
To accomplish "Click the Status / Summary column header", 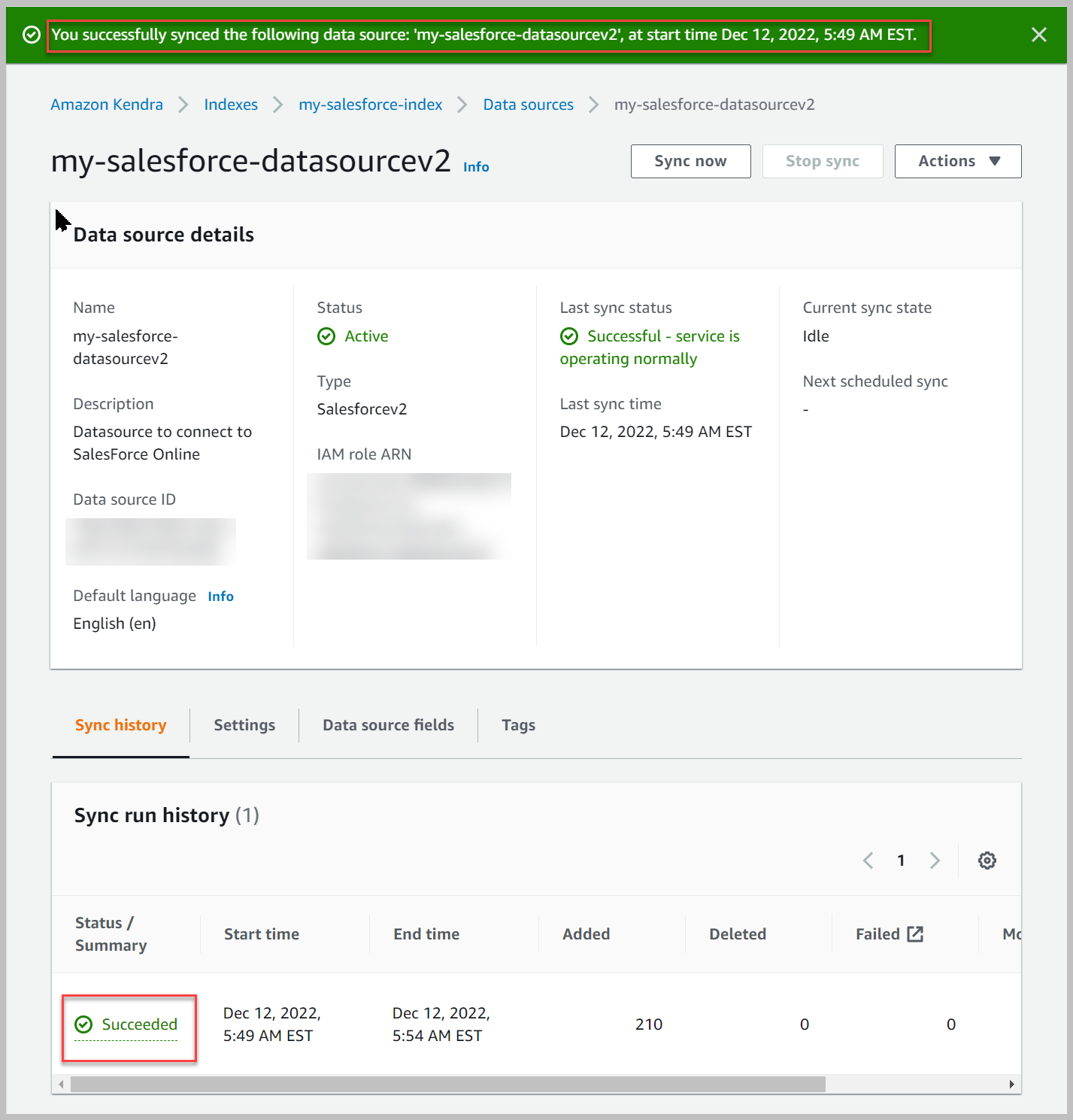I will 111,934.
